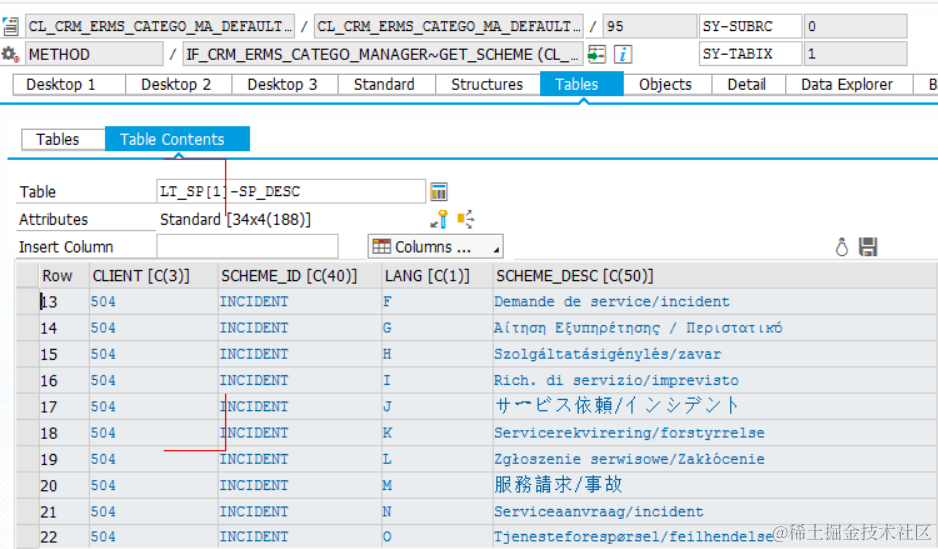Viewport: 938px width, 549px height.
Task: Open the Standard tab
Action: click(386, 84)
